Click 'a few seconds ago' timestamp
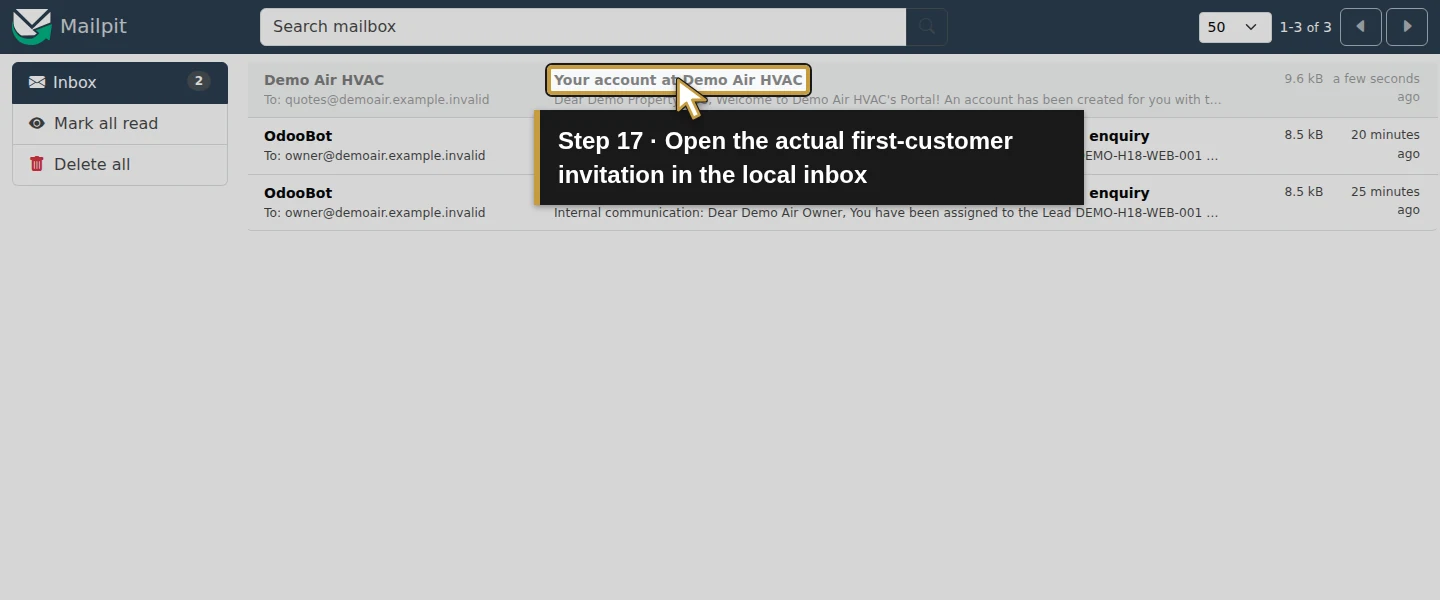This screenshot has height=600, width=1440. click(1376, 88)
